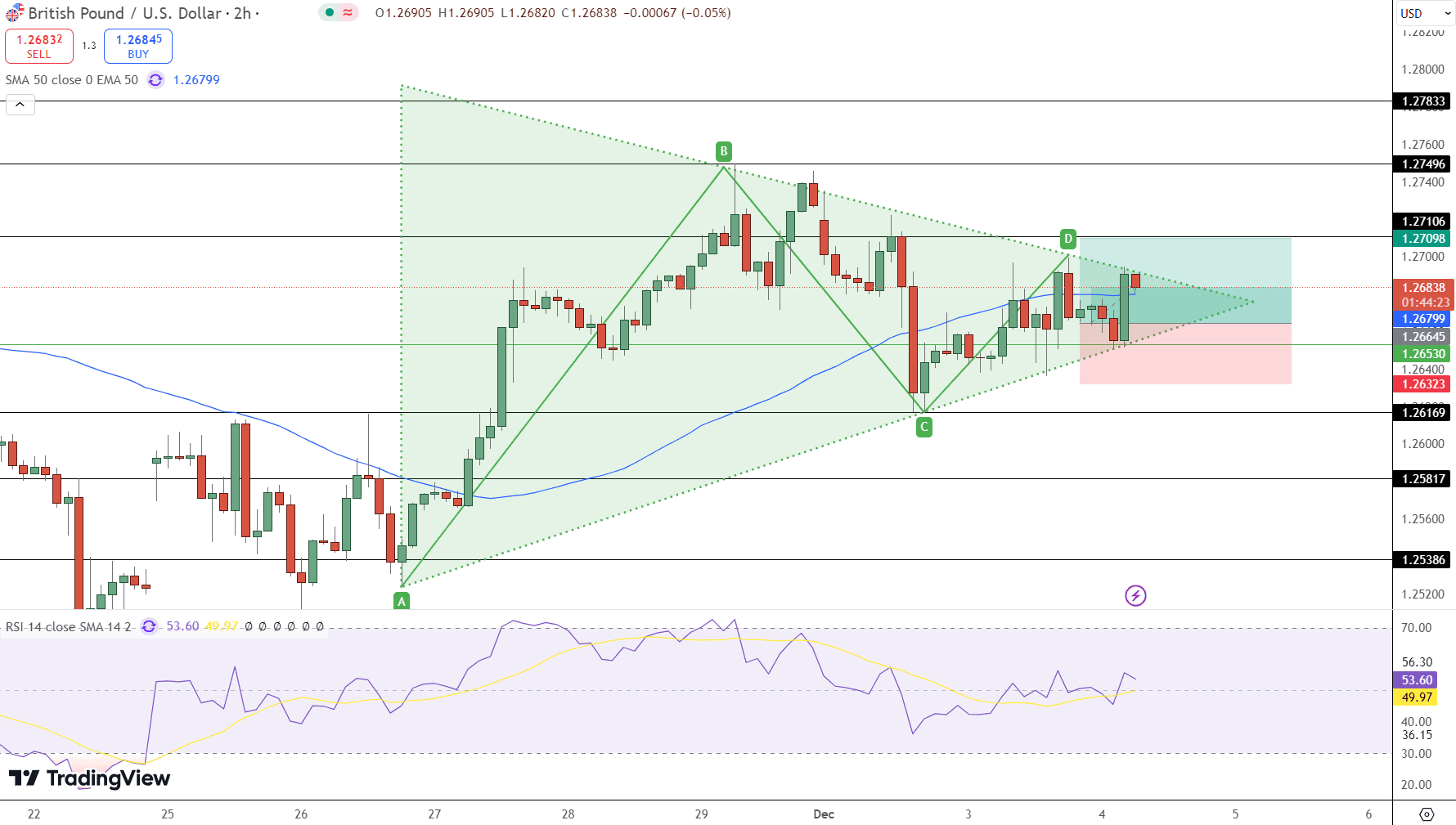Click the Dec date label on time axis
Viewport: 1456px width, 825px height.
pos(824,814)
